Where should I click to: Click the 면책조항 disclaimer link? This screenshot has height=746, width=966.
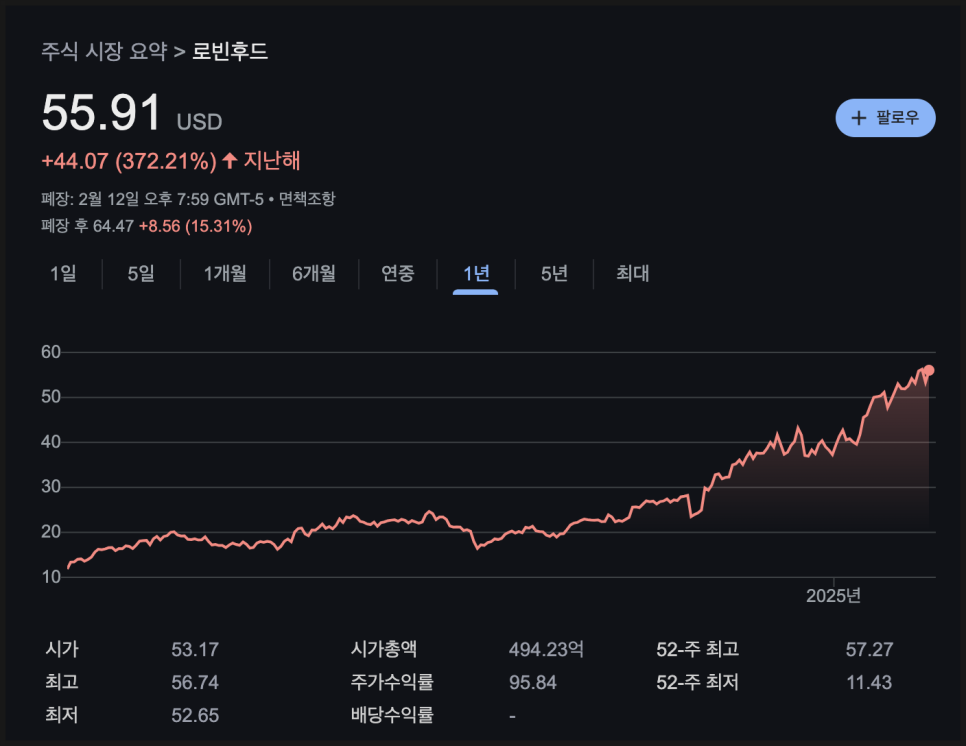(307, 199)
